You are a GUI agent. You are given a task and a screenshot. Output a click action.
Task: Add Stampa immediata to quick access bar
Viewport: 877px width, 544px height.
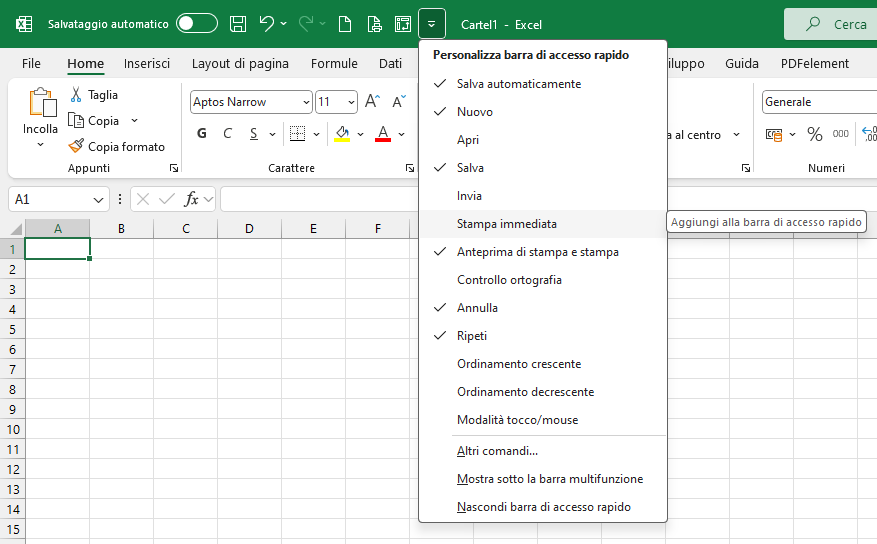pyautogui.click(x=543, y=224)
